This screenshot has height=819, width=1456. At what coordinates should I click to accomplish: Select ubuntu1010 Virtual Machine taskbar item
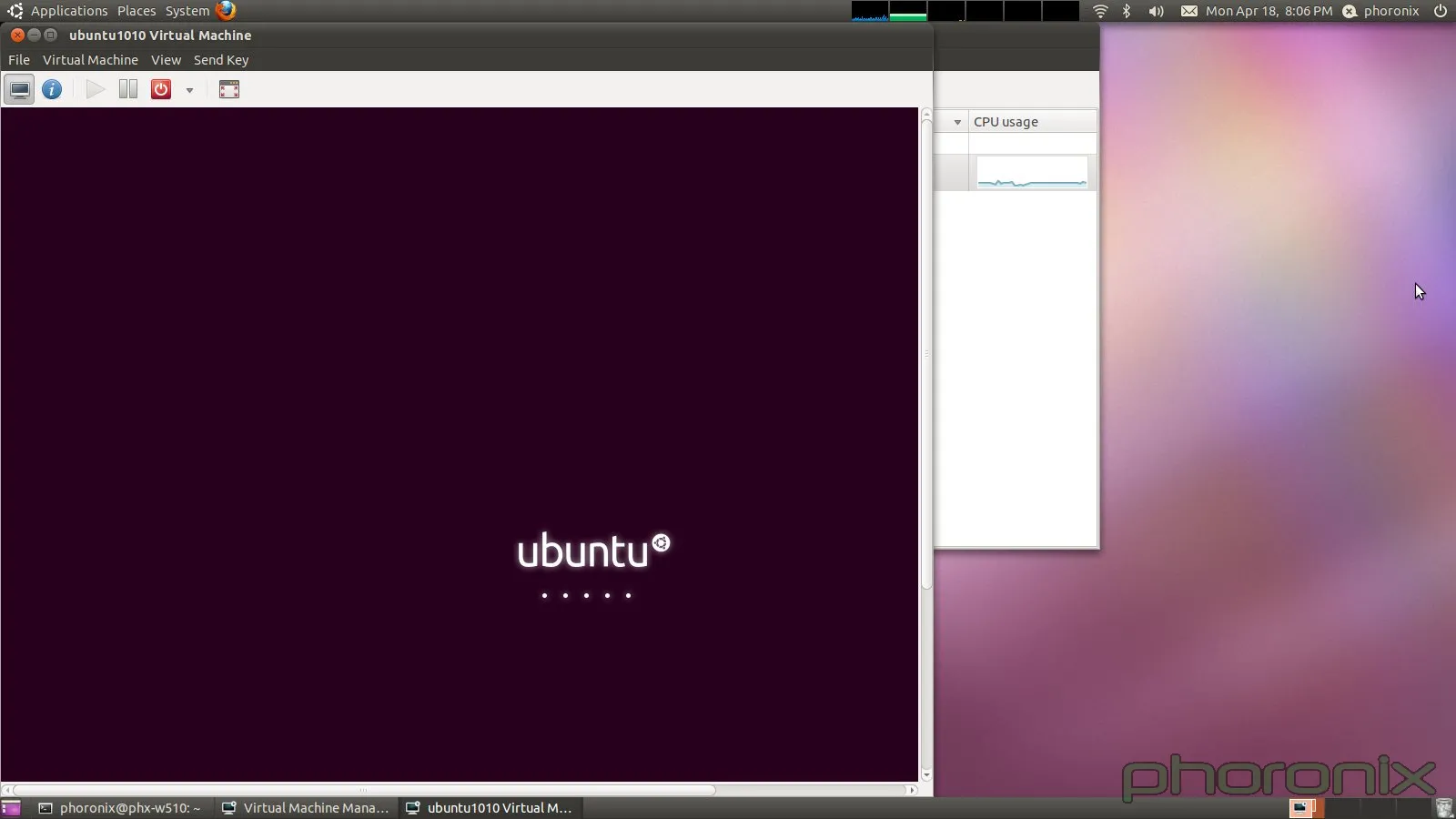tap(490, 808)
